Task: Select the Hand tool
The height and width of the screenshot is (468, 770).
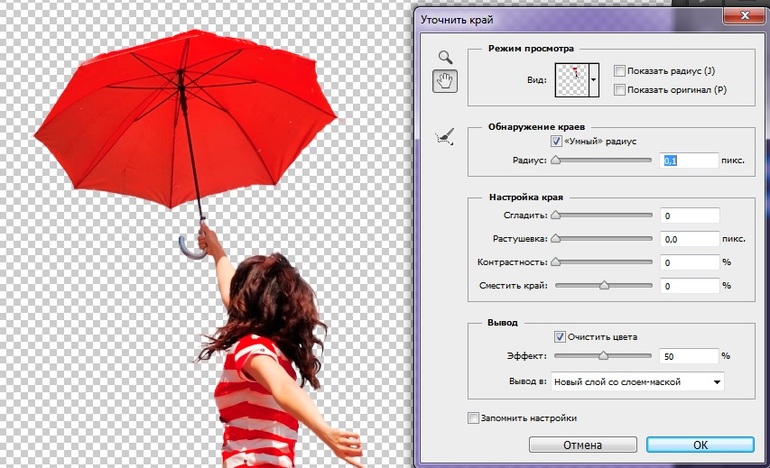Action: (x=445, y=82)
